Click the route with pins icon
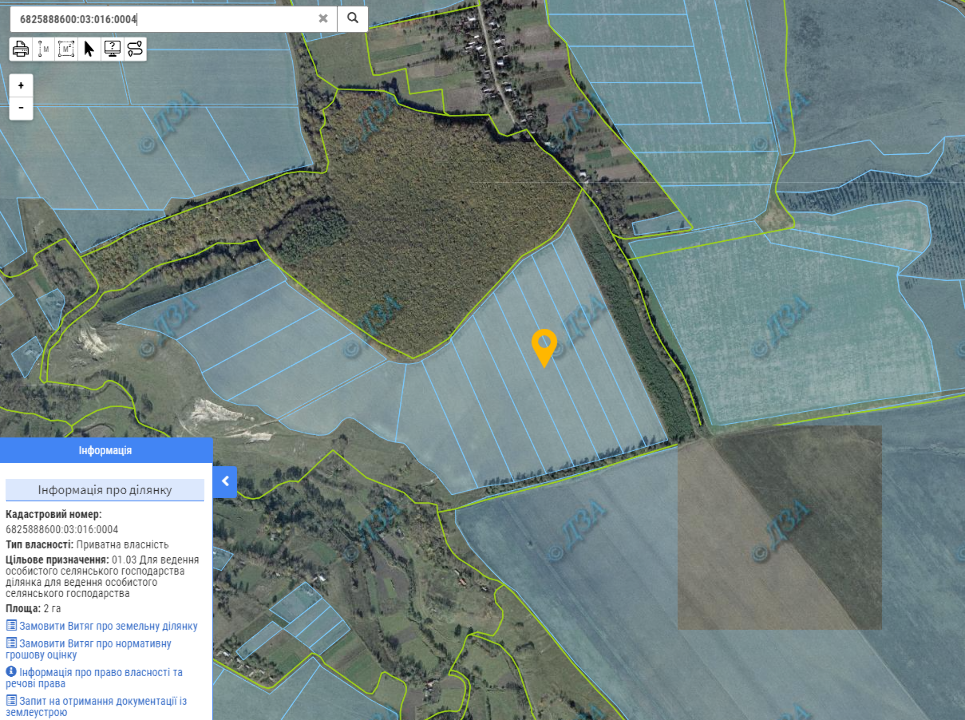This screenshot has width=965, height=720. (x=135, y=49)
